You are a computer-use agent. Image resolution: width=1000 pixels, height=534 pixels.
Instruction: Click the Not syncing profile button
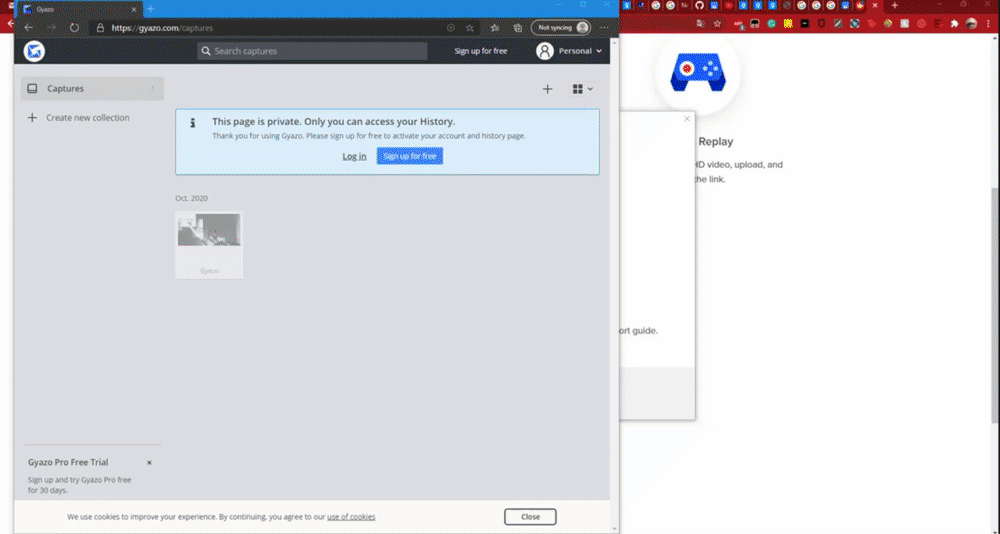pos(561,27)
